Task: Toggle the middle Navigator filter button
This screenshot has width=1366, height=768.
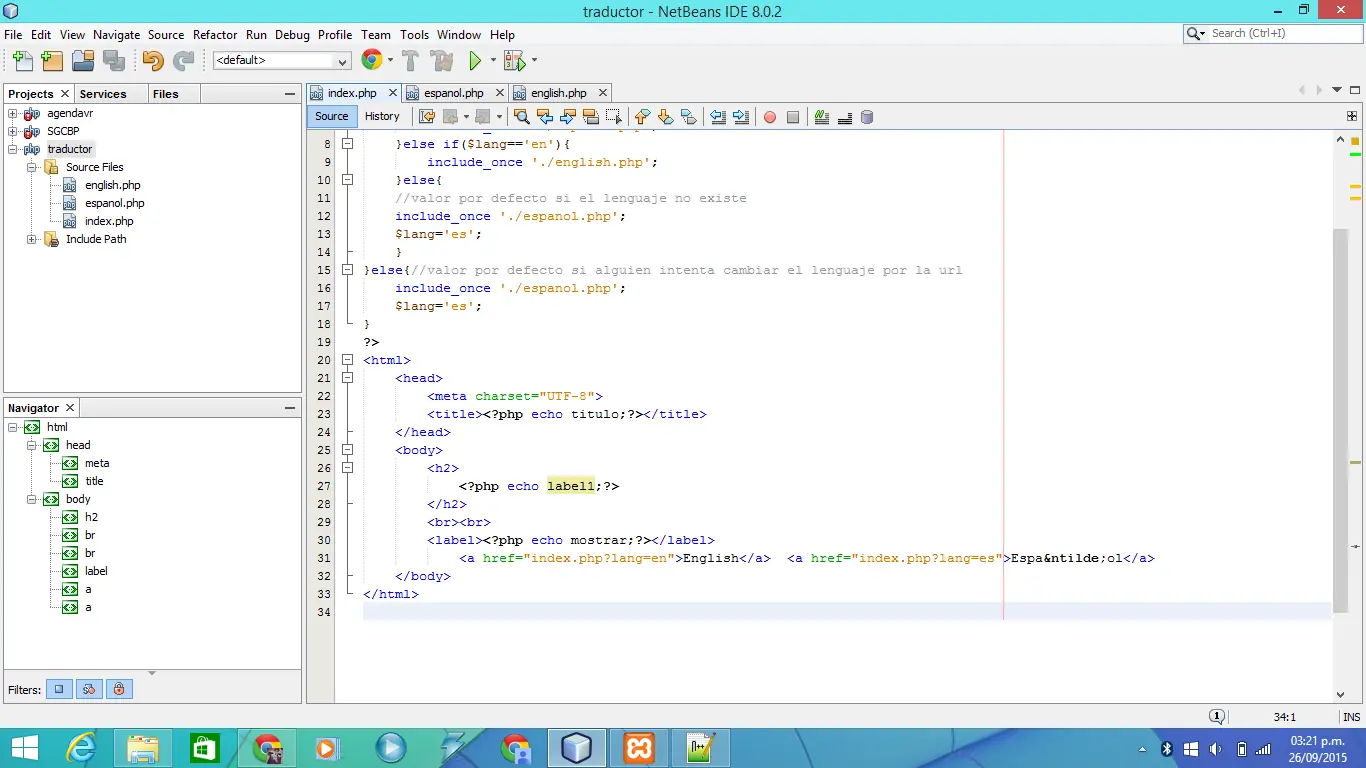Action: click(x=89, y=689)
